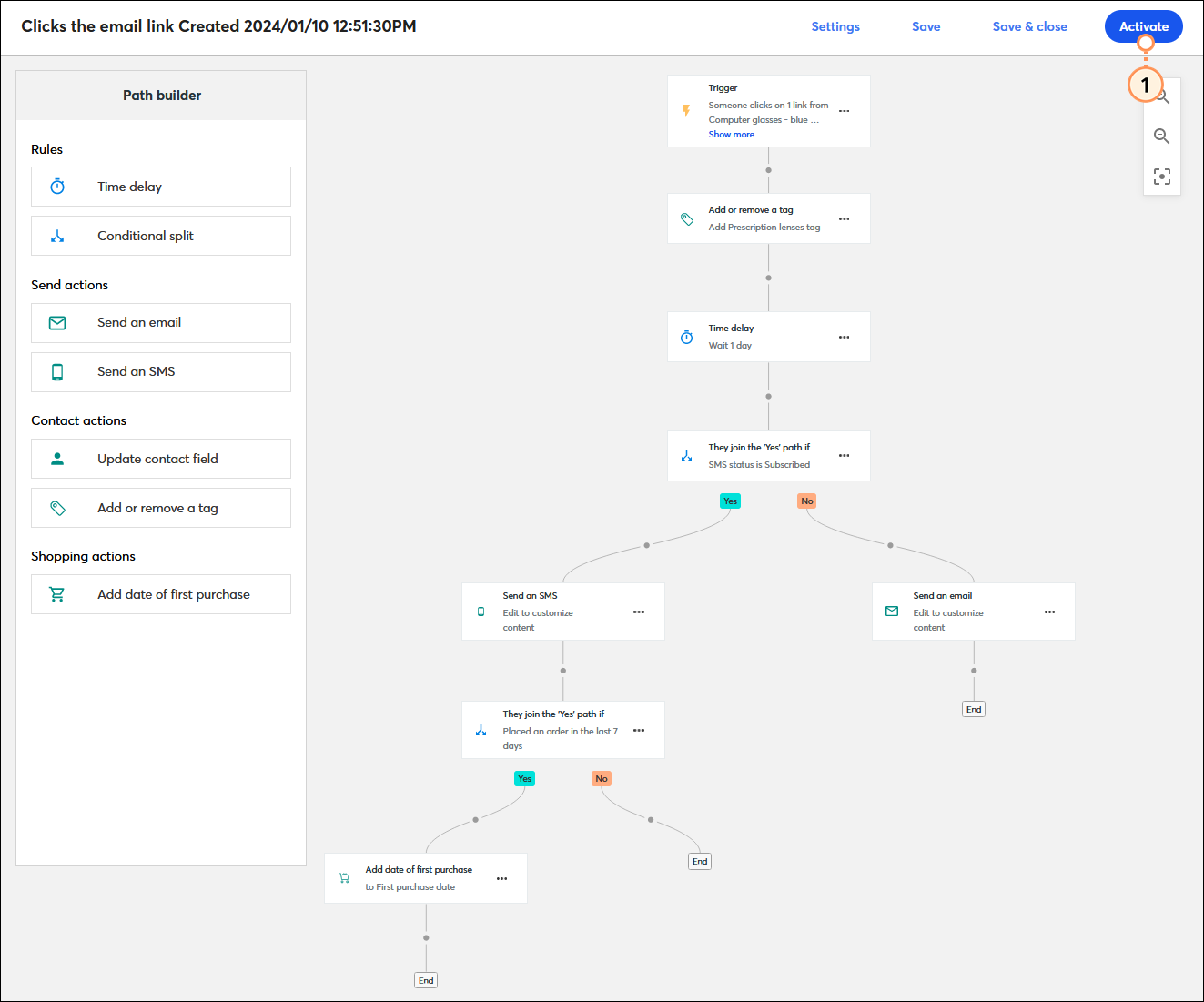The width and height of the screenshot is (1204, 1002).
Task: Click Save & close
Action: coord(1029,26)
